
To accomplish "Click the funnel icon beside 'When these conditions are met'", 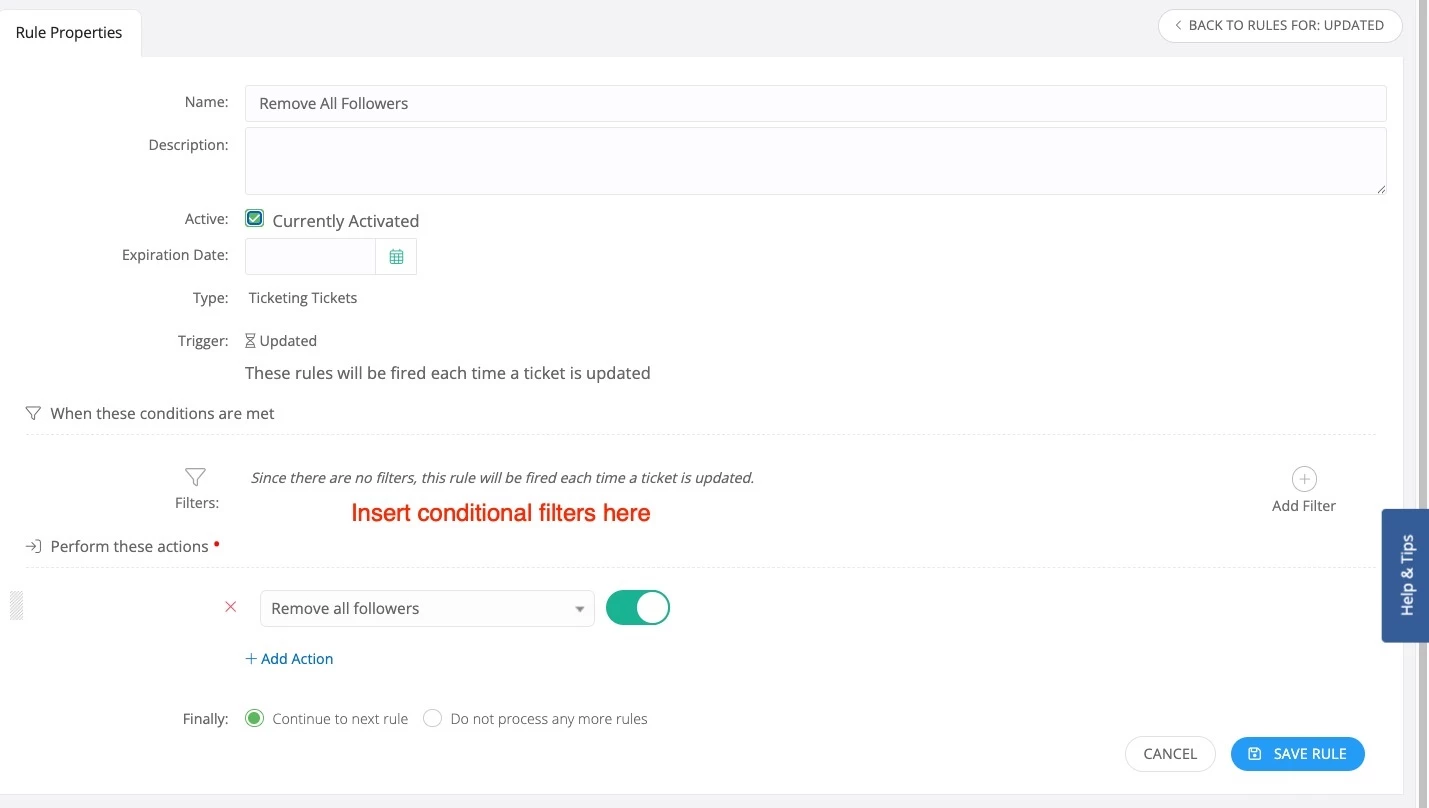I will pyautogui.click(x=33, y=413).
